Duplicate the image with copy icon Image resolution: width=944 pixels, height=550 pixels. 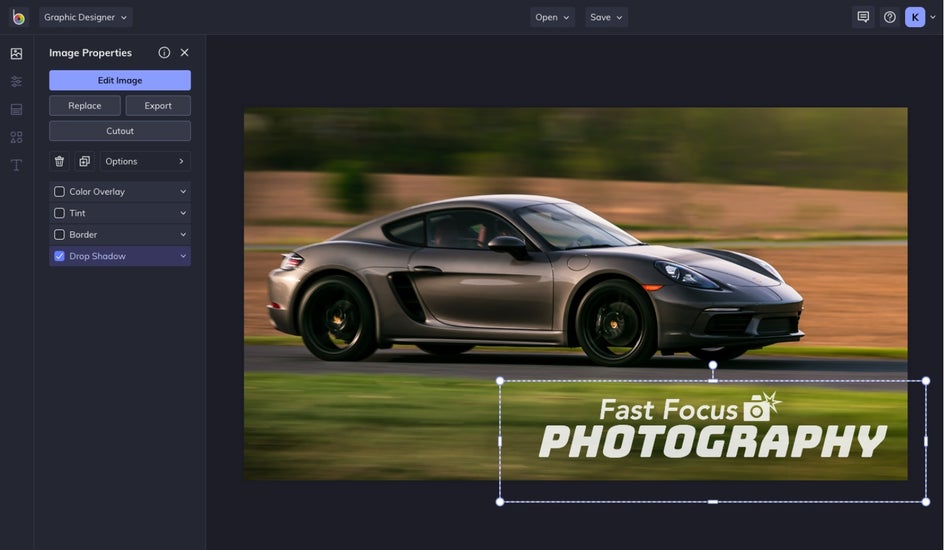(x=84, y=161)
